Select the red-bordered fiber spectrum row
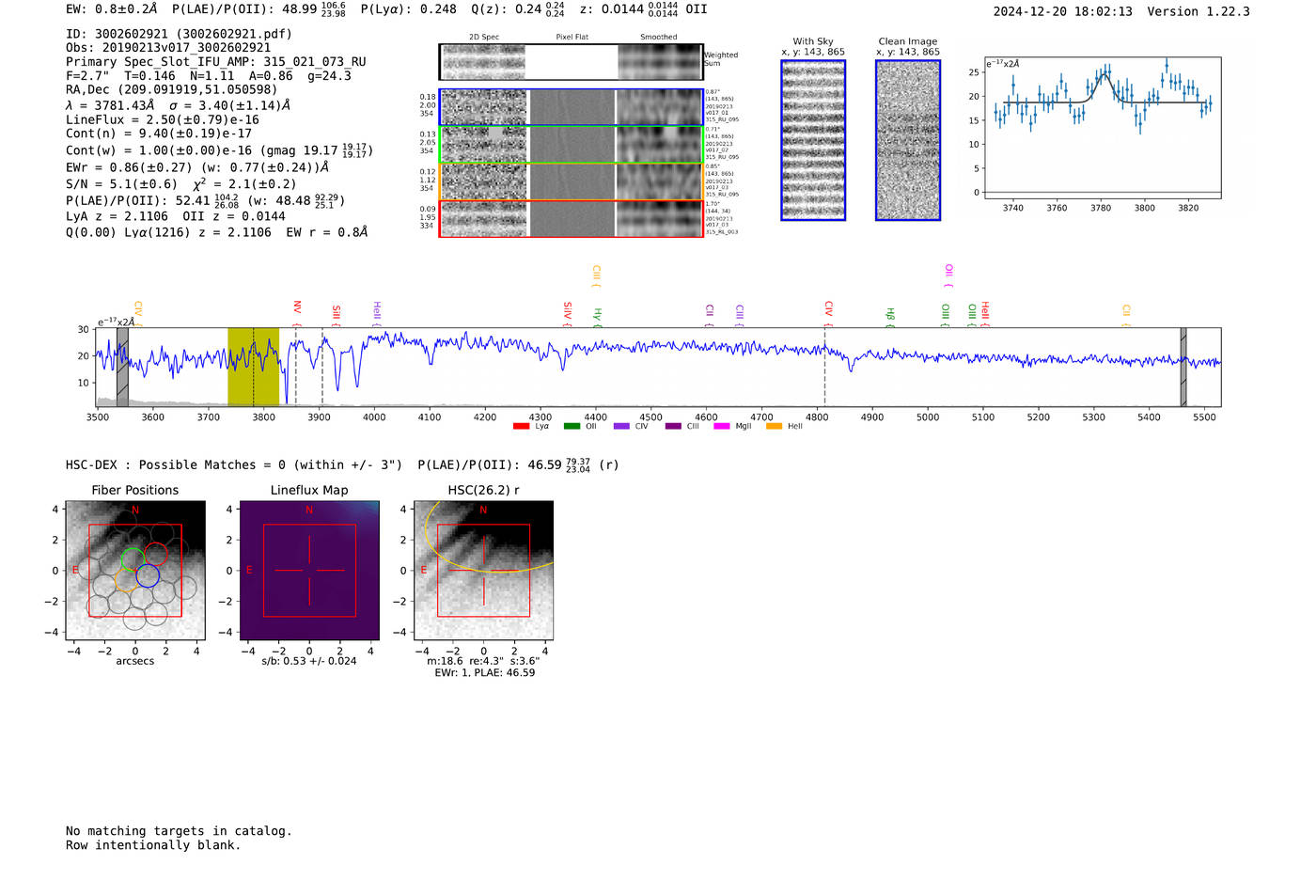The image size is (1316, 896). [x=572, y=219]
